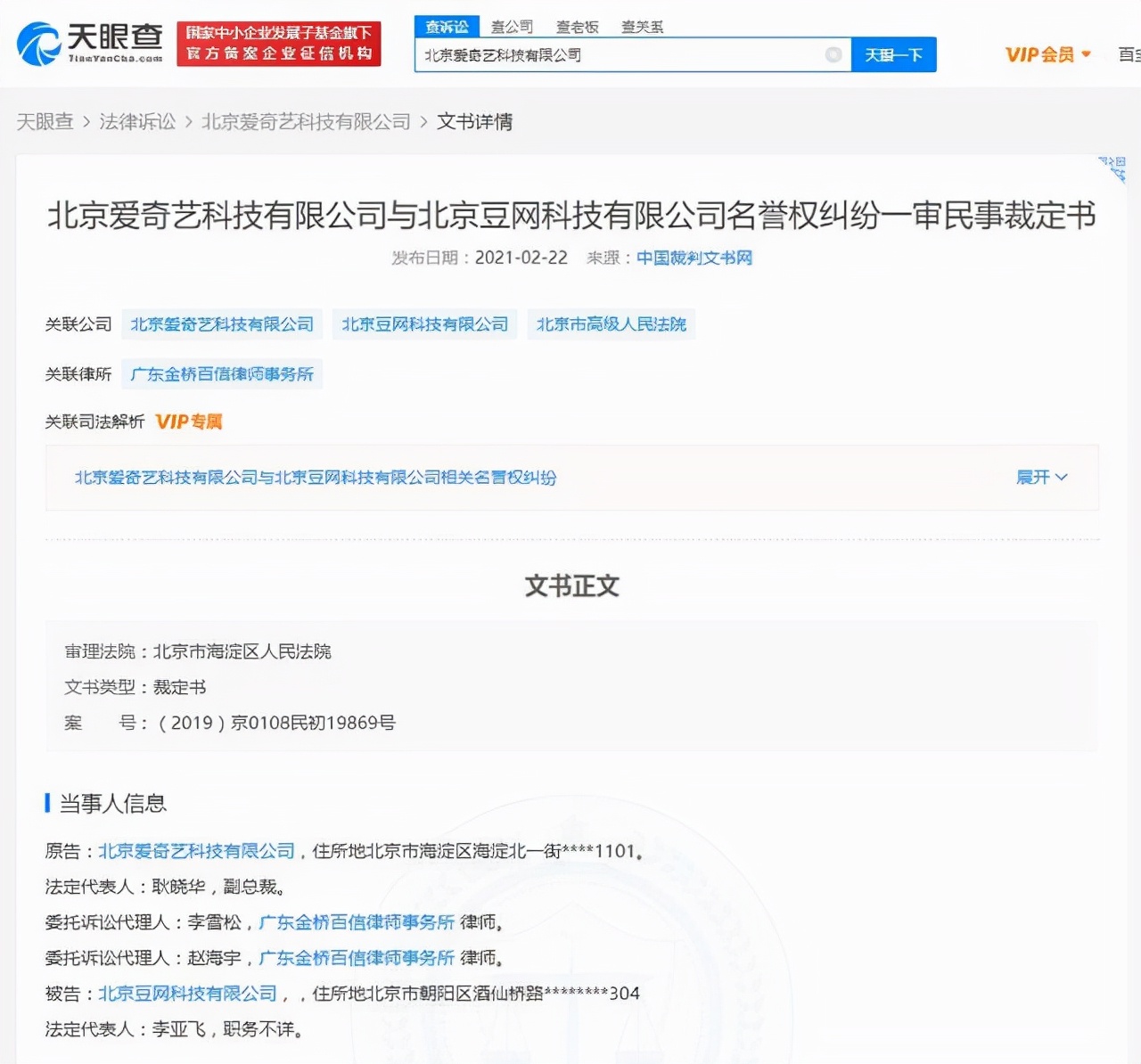Viewport: 1141px width, 1064px height.
Task: Expand the 展开 section for related disputes
Action: coord(1041,478)
